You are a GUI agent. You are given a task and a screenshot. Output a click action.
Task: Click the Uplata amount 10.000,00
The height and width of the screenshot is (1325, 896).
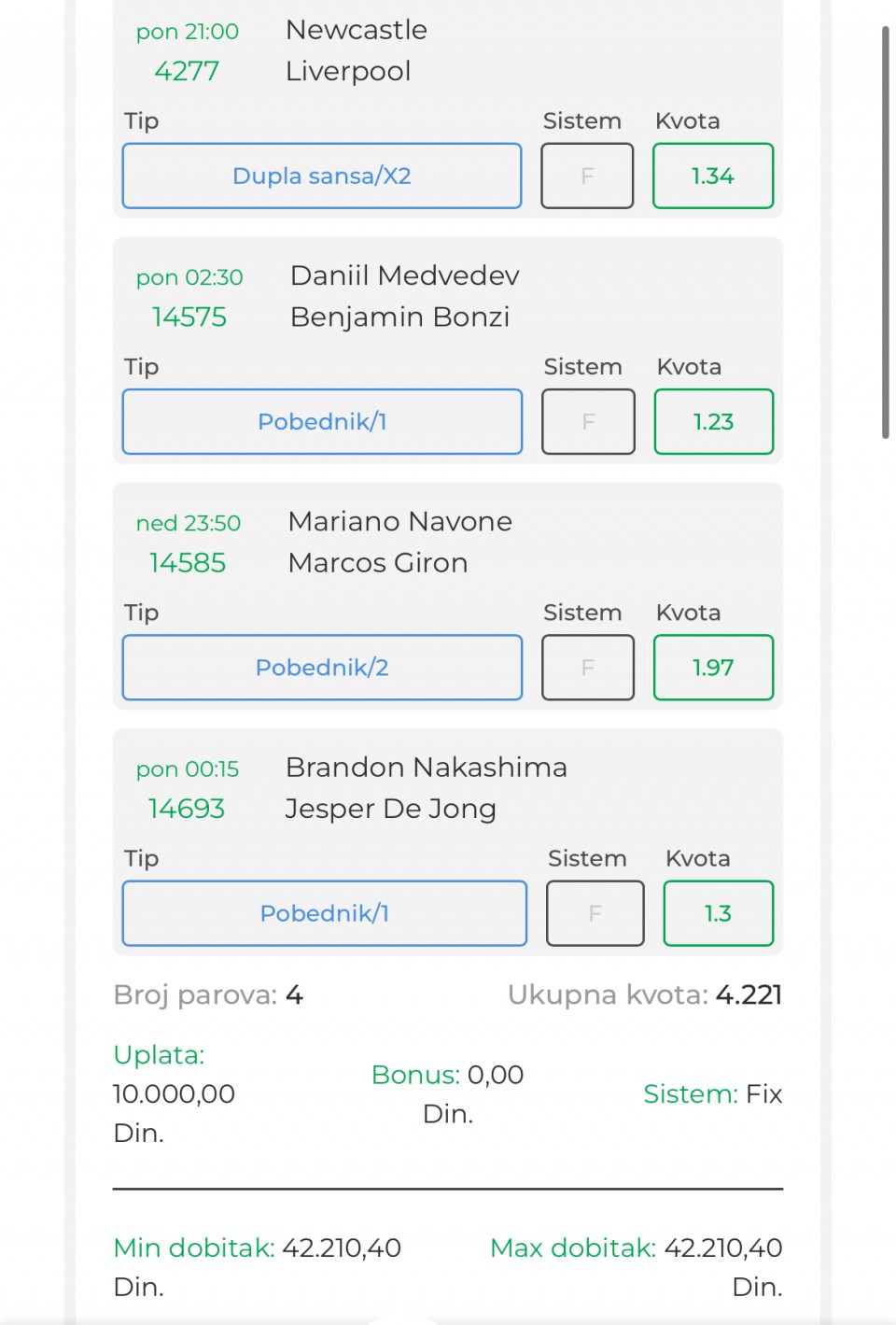(174, 1093)
